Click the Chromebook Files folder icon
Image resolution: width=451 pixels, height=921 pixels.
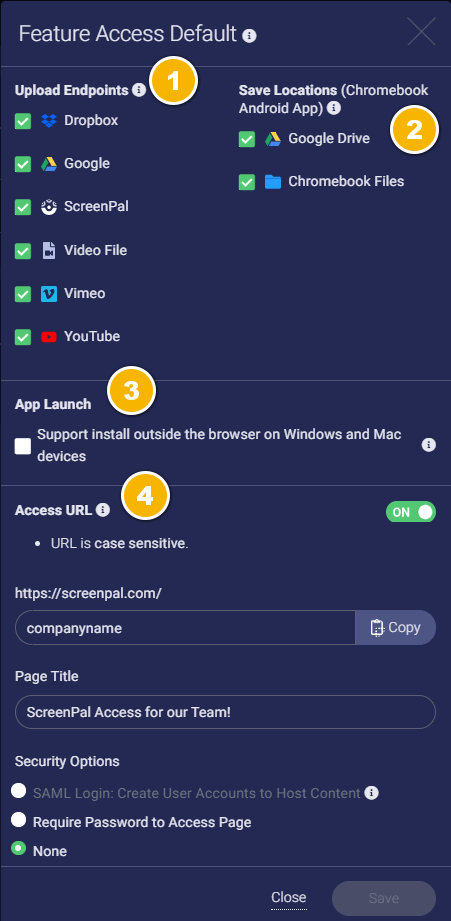pyautogui.click(x=273, y=181)
